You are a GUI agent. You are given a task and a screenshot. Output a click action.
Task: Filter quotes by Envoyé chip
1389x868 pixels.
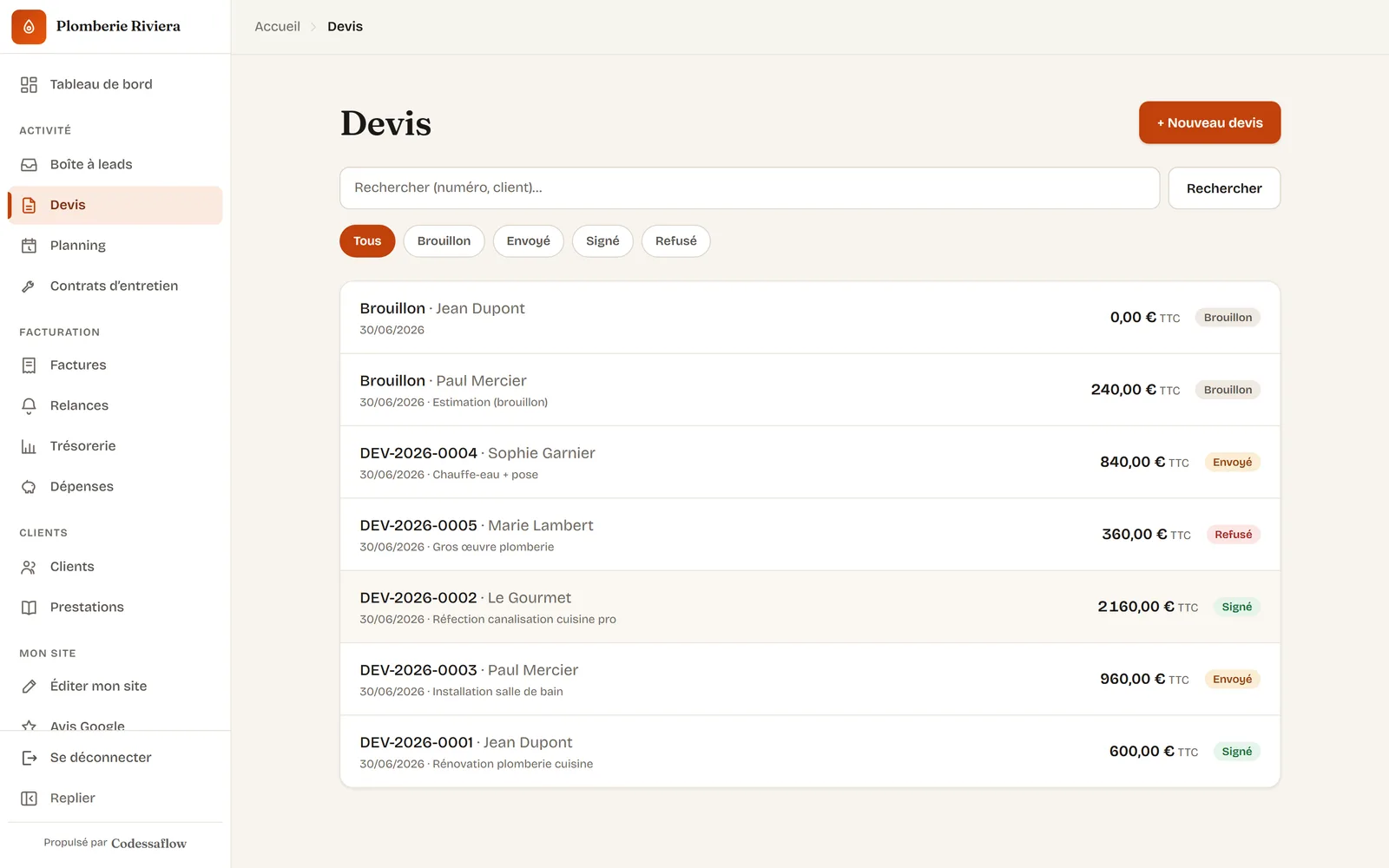point(528,241)
